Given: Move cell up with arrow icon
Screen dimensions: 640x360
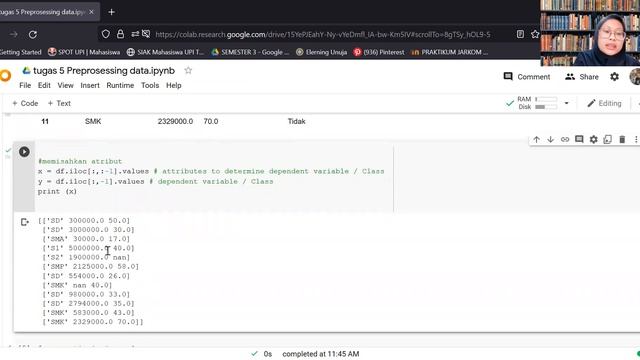Looking at the screenshot, I should [536, 140].
